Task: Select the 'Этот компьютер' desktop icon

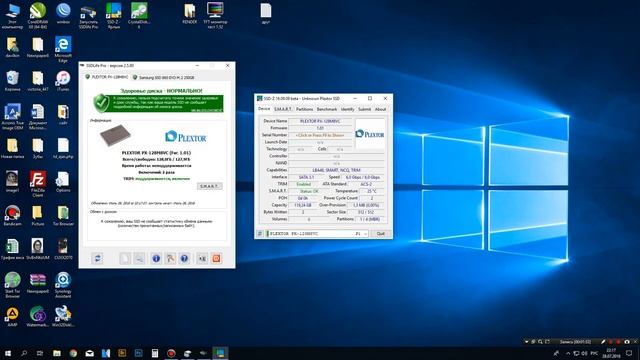Action: click(x=12, y=15)
